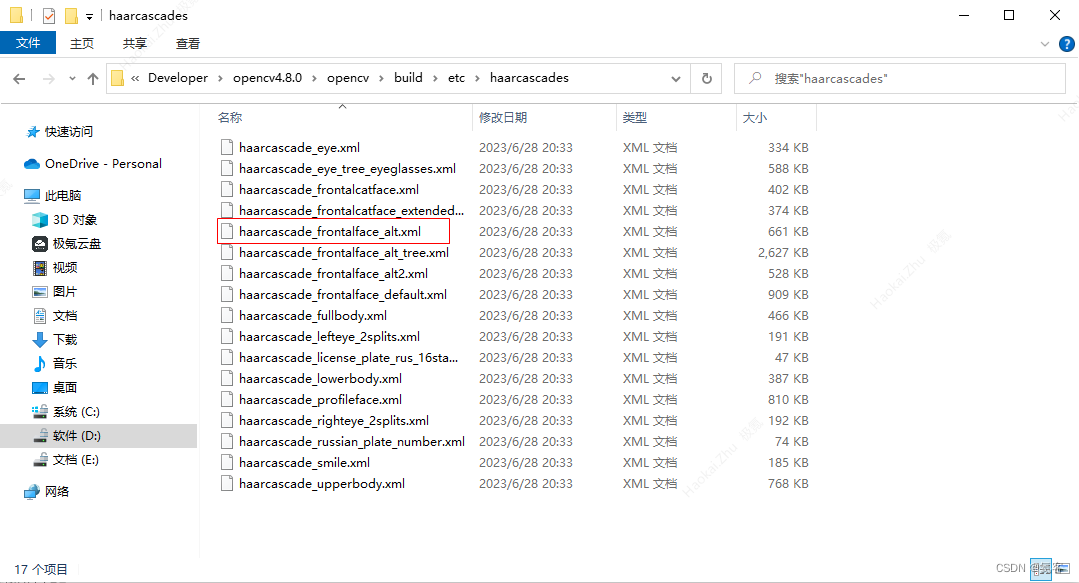Navigate to the build folder via breadcrumb
Viewport: 1079px width, 583px height.
(407, 77)
